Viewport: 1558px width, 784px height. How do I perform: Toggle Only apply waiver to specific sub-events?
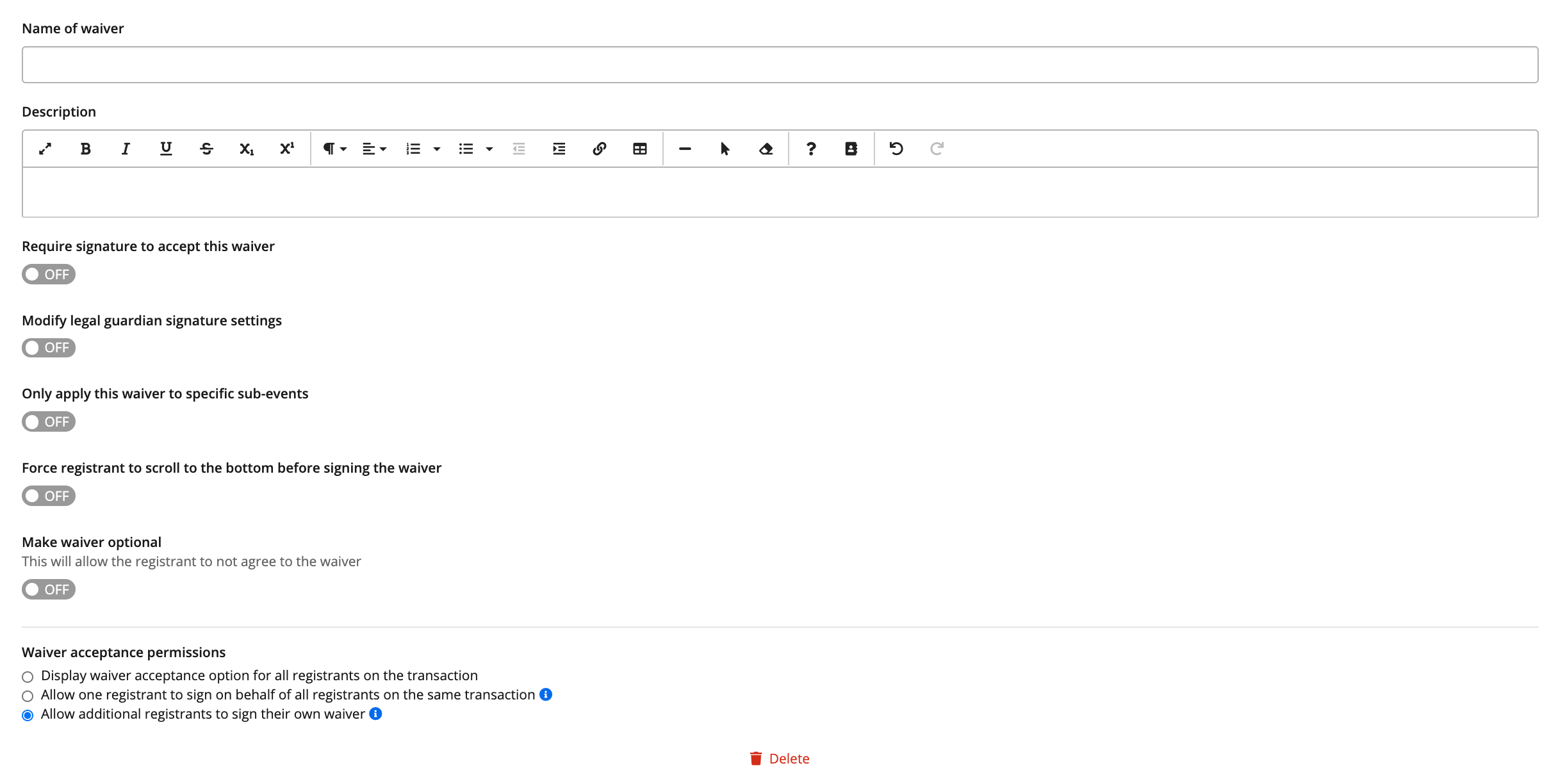[x=49, y=421]
